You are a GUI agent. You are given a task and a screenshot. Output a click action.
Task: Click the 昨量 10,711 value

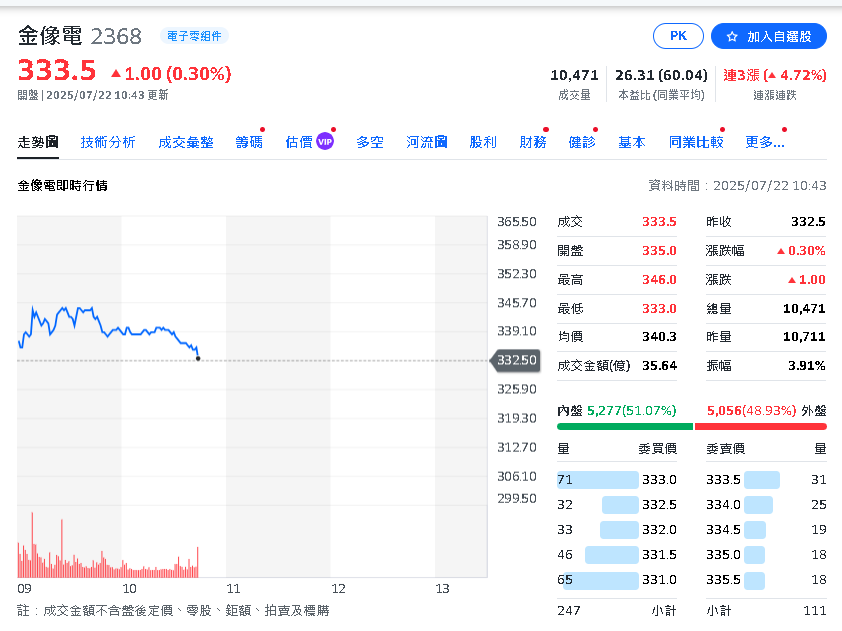[804, 337]
